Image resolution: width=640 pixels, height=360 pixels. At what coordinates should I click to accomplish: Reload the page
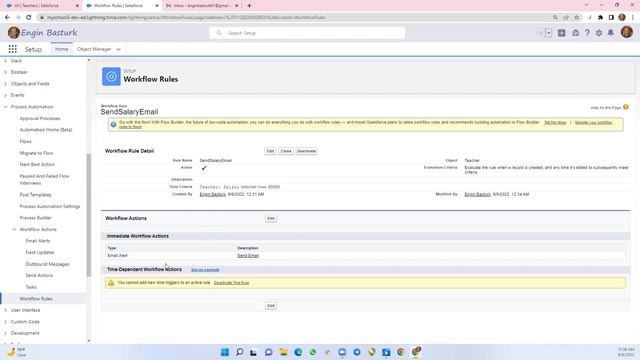click(29, 18)
